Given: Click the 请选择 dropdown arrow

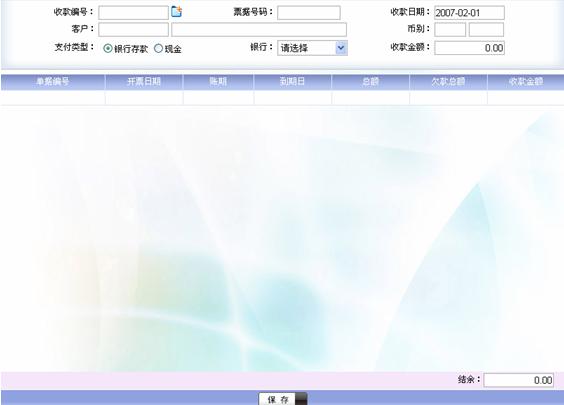Looking at the screenshot, I should click(x=341, y=48).
